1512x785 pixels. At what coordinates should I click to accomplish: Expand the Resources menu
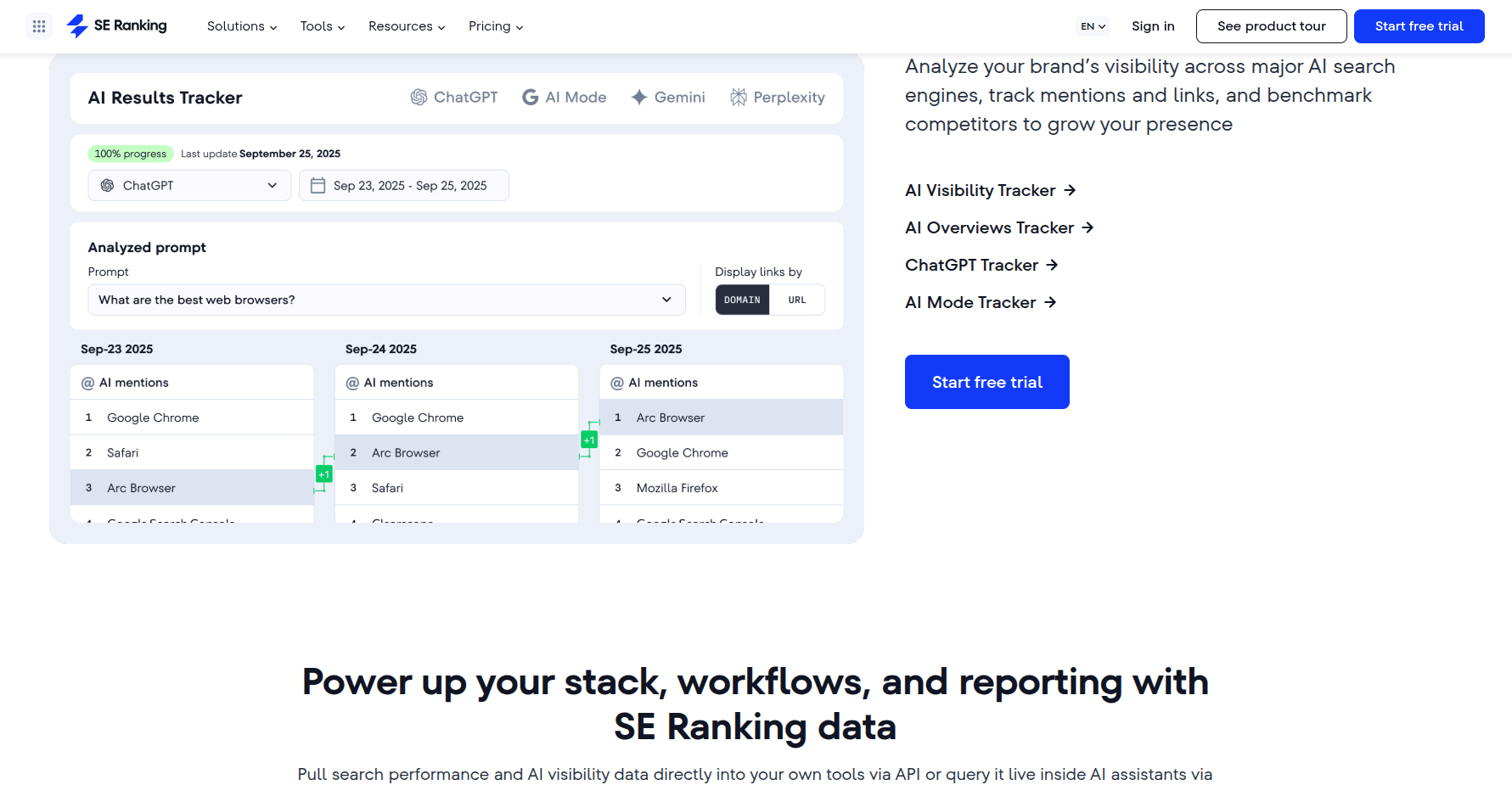tap(407, 26)
